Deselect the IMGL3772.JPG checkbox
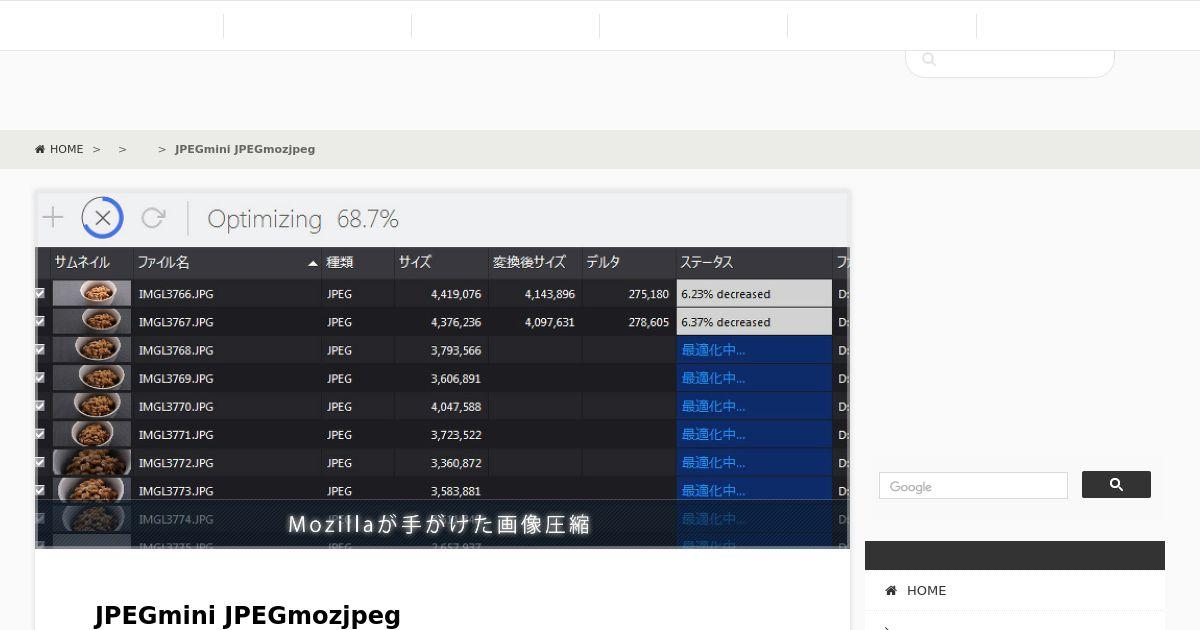1200x630 pixels. click(x=40, y=462)
